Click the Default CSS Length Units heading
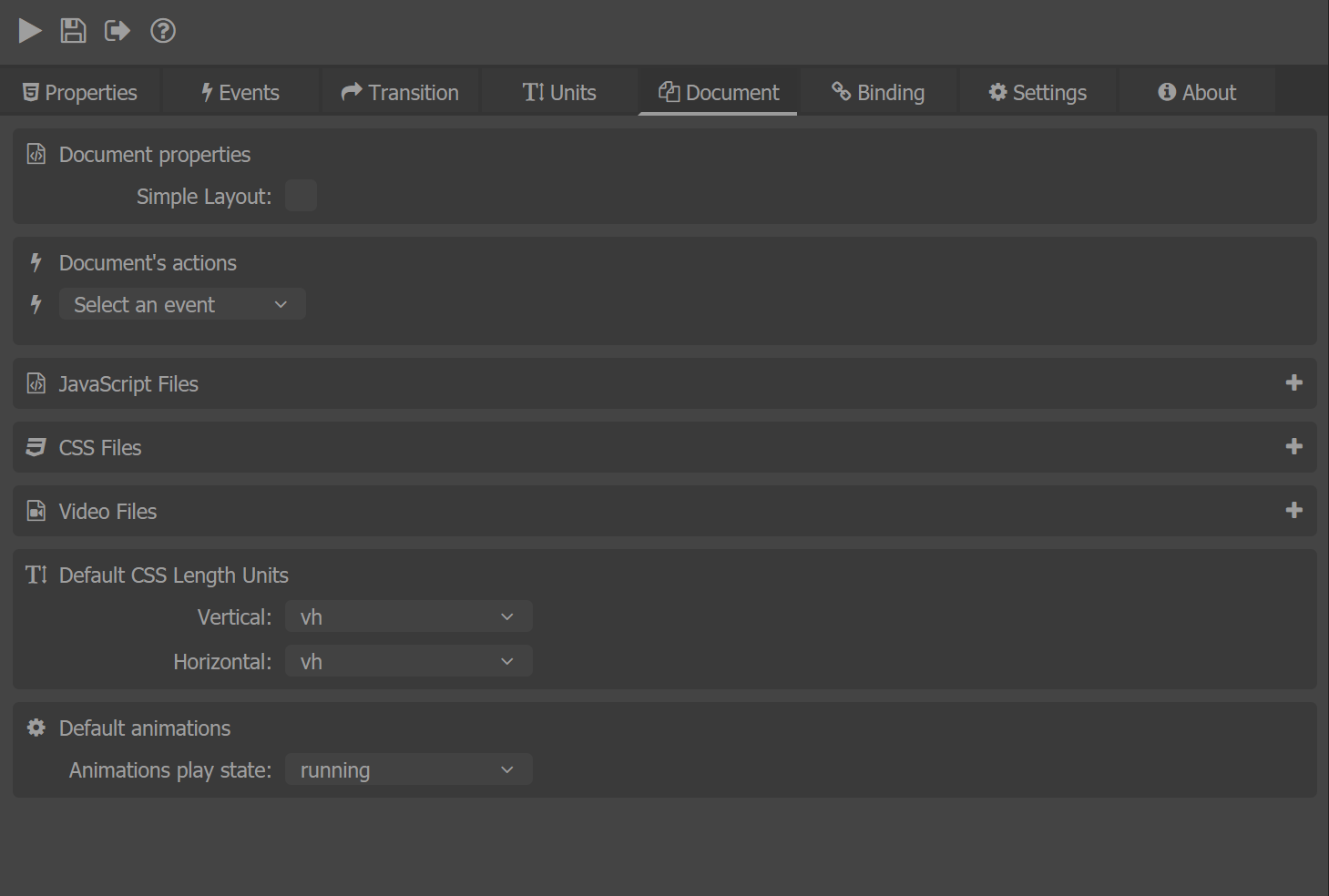 [x=174, y=575]
